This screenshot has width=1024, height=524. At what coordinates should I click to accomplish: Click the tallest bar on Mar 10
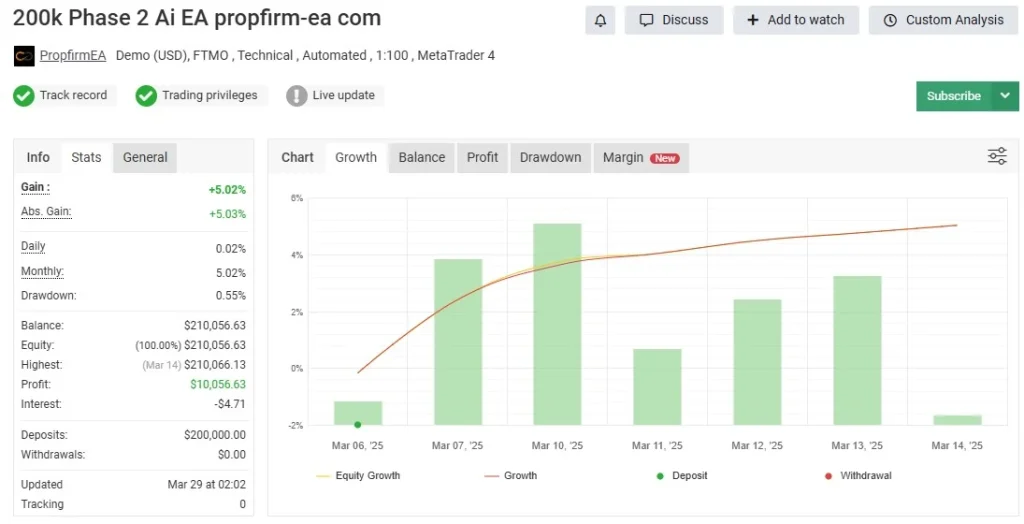(557, 325)
